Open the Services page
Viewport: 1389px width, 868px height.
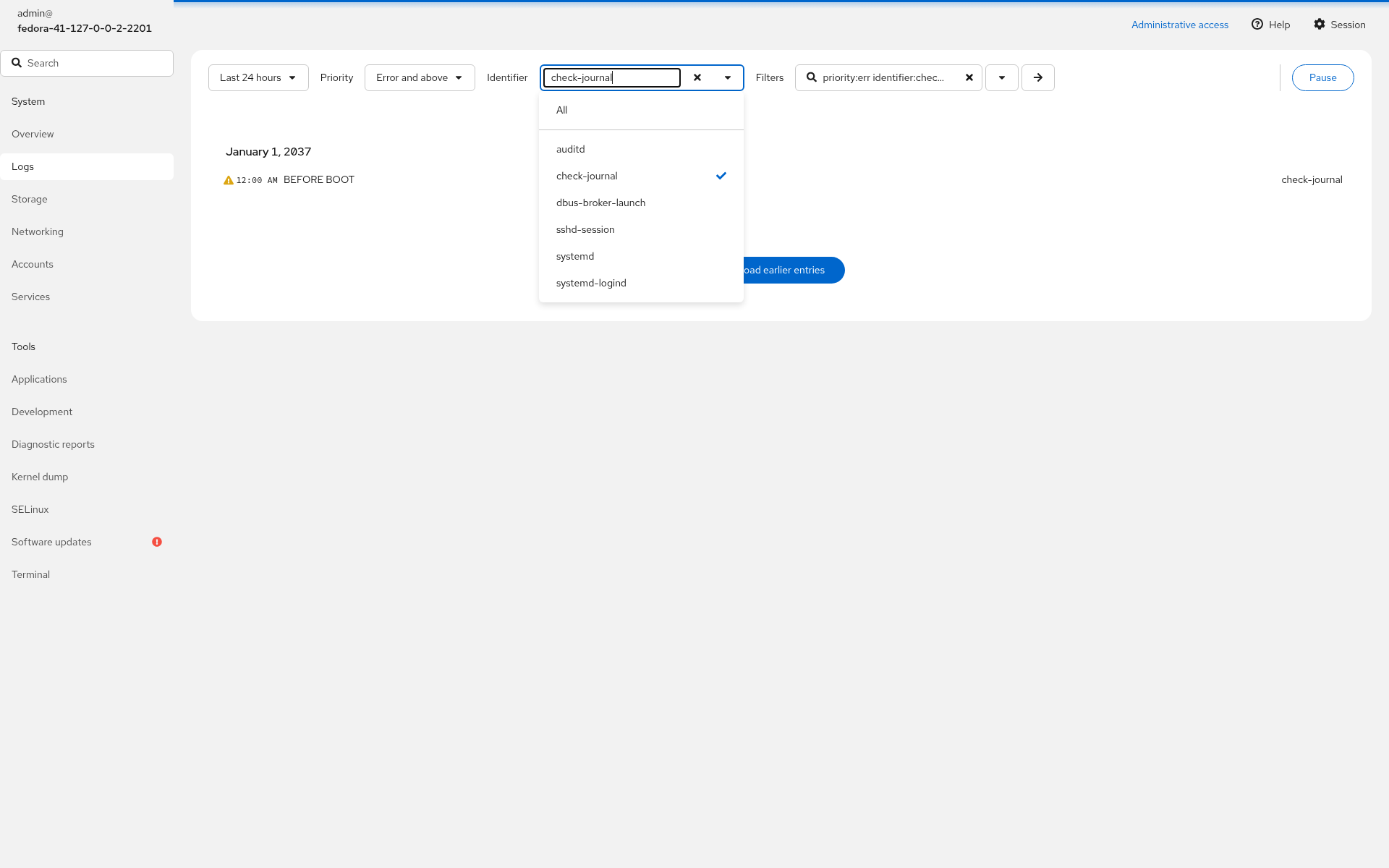tap(87, 297)
